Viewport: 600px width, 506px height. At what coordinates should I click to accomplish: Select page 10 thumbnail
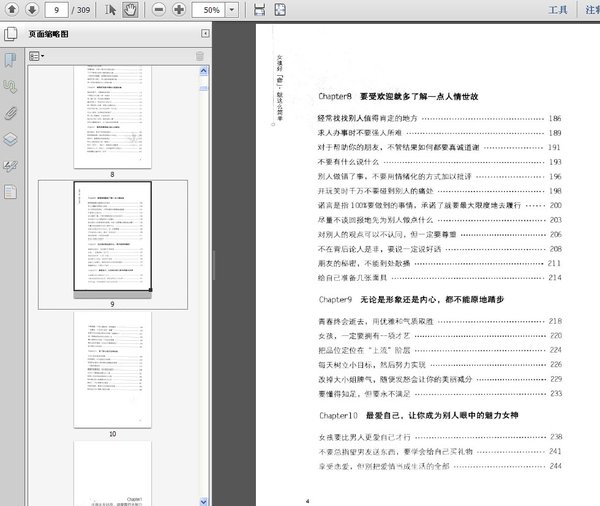112,370
